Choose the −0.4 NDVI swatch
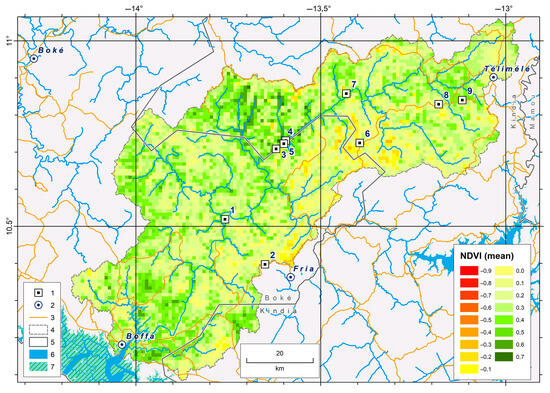550x393 pixels. 469,332
